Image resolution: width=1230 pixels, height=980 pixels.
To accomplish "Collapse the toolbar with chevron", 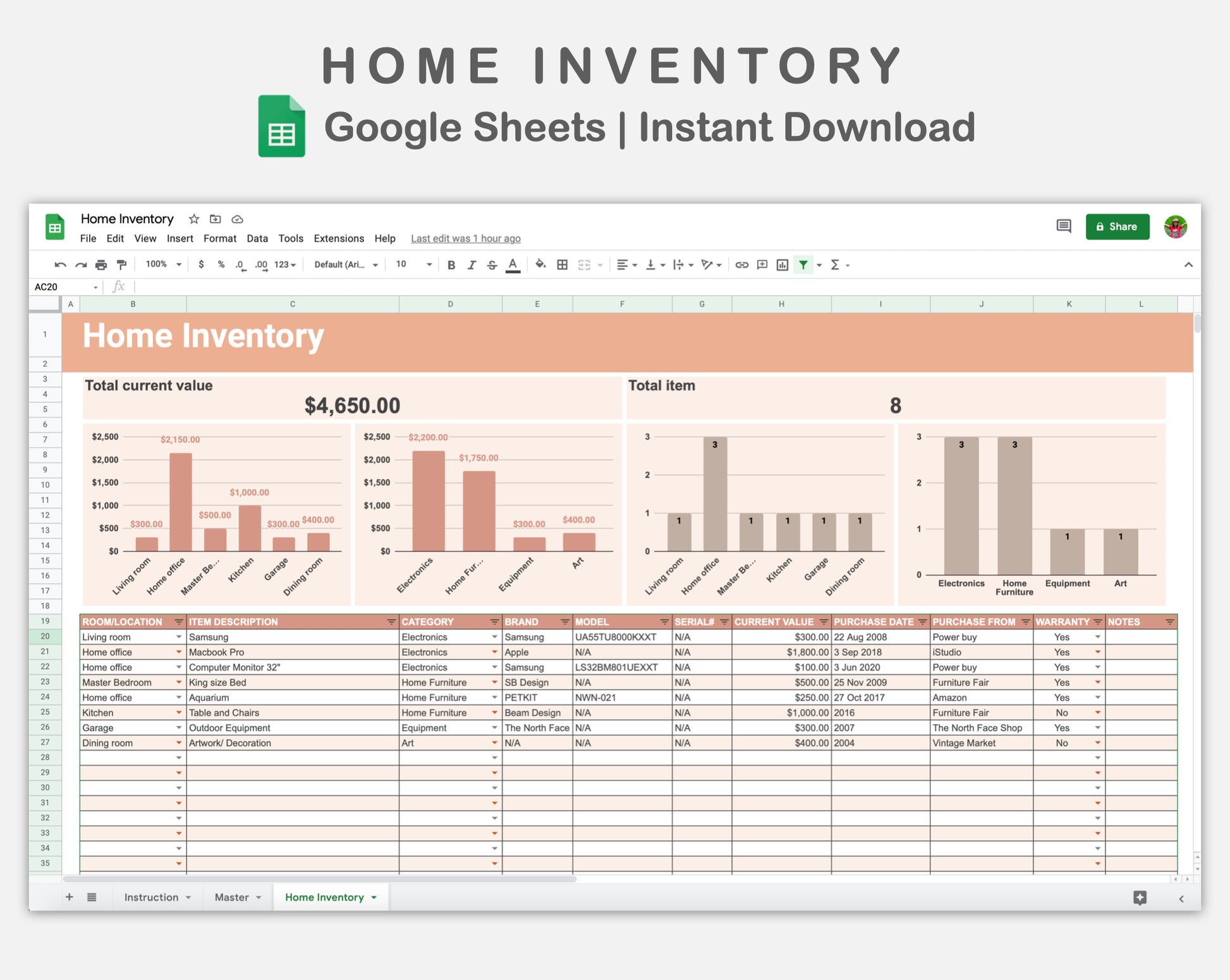I will point(1188,265).
